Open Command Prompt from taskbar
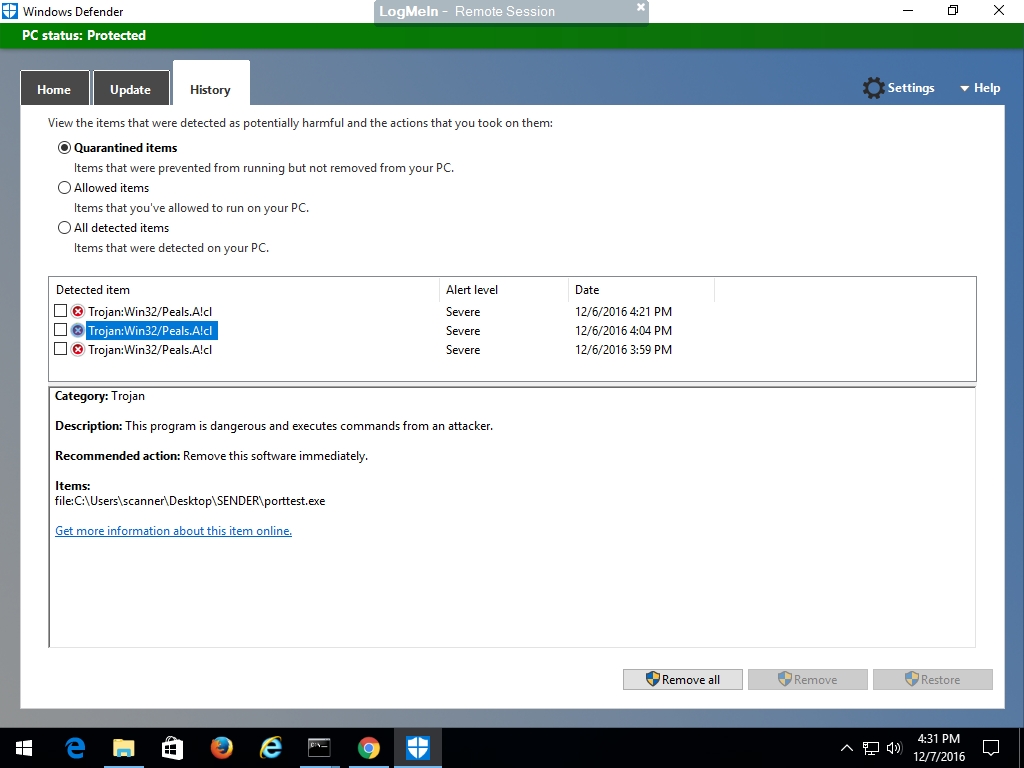 [319, 748]
